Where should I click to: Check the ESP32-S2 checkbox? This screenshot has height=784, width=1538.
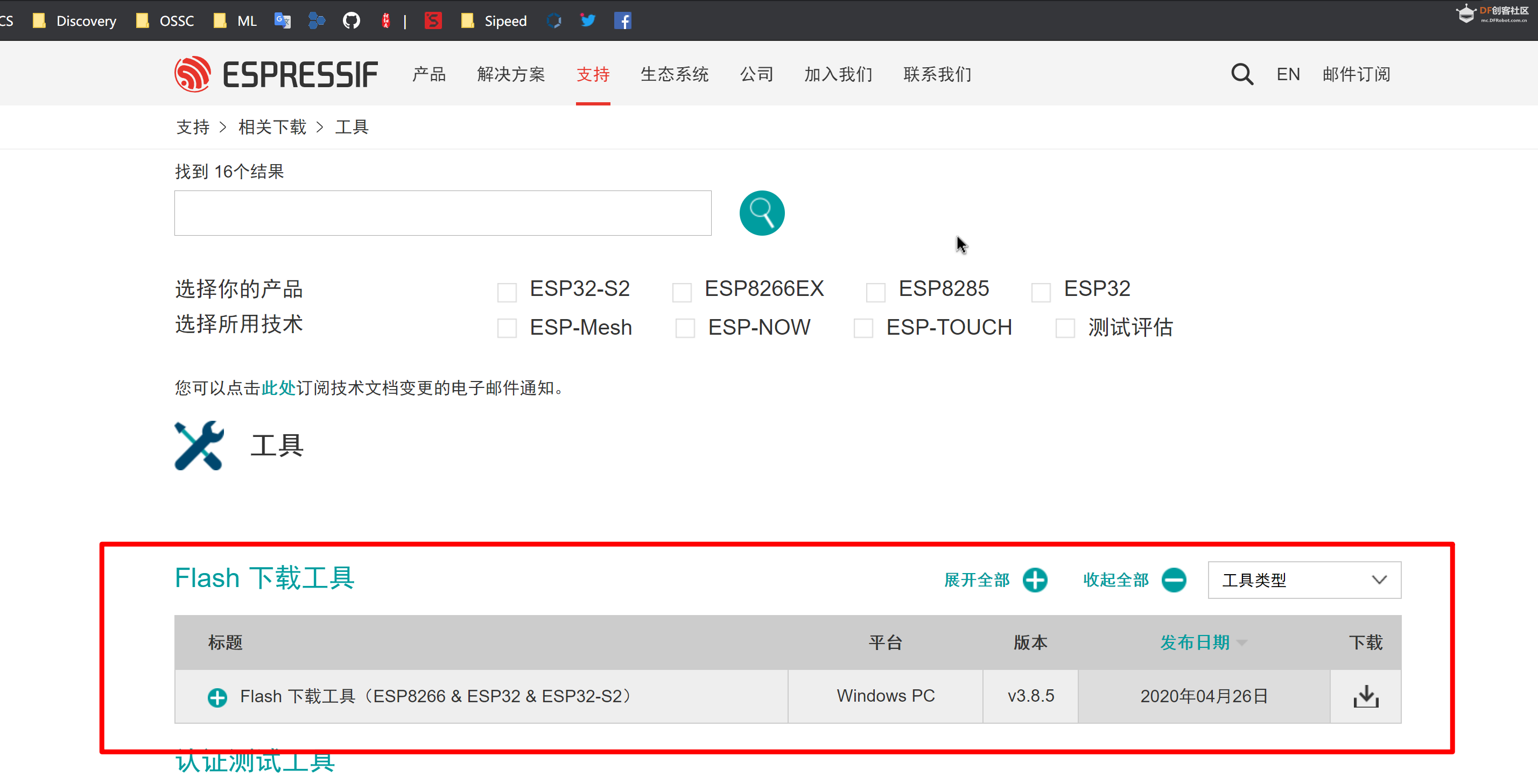coord(507,292)
